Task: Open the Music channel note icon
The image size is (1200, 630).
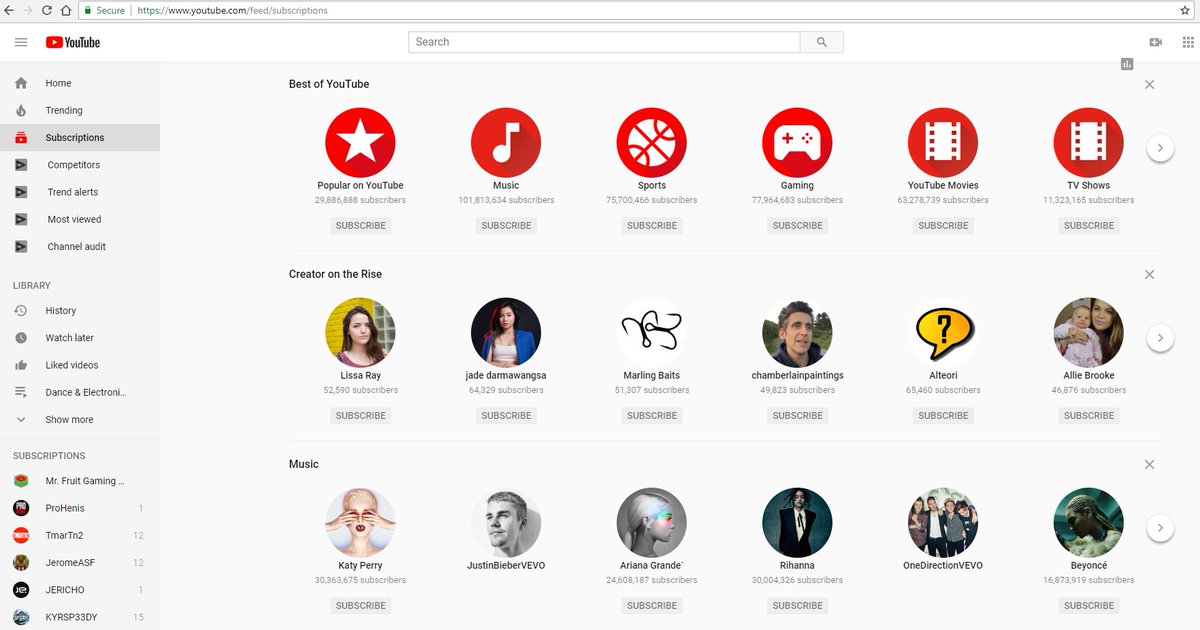Action: tap(506, 143)
